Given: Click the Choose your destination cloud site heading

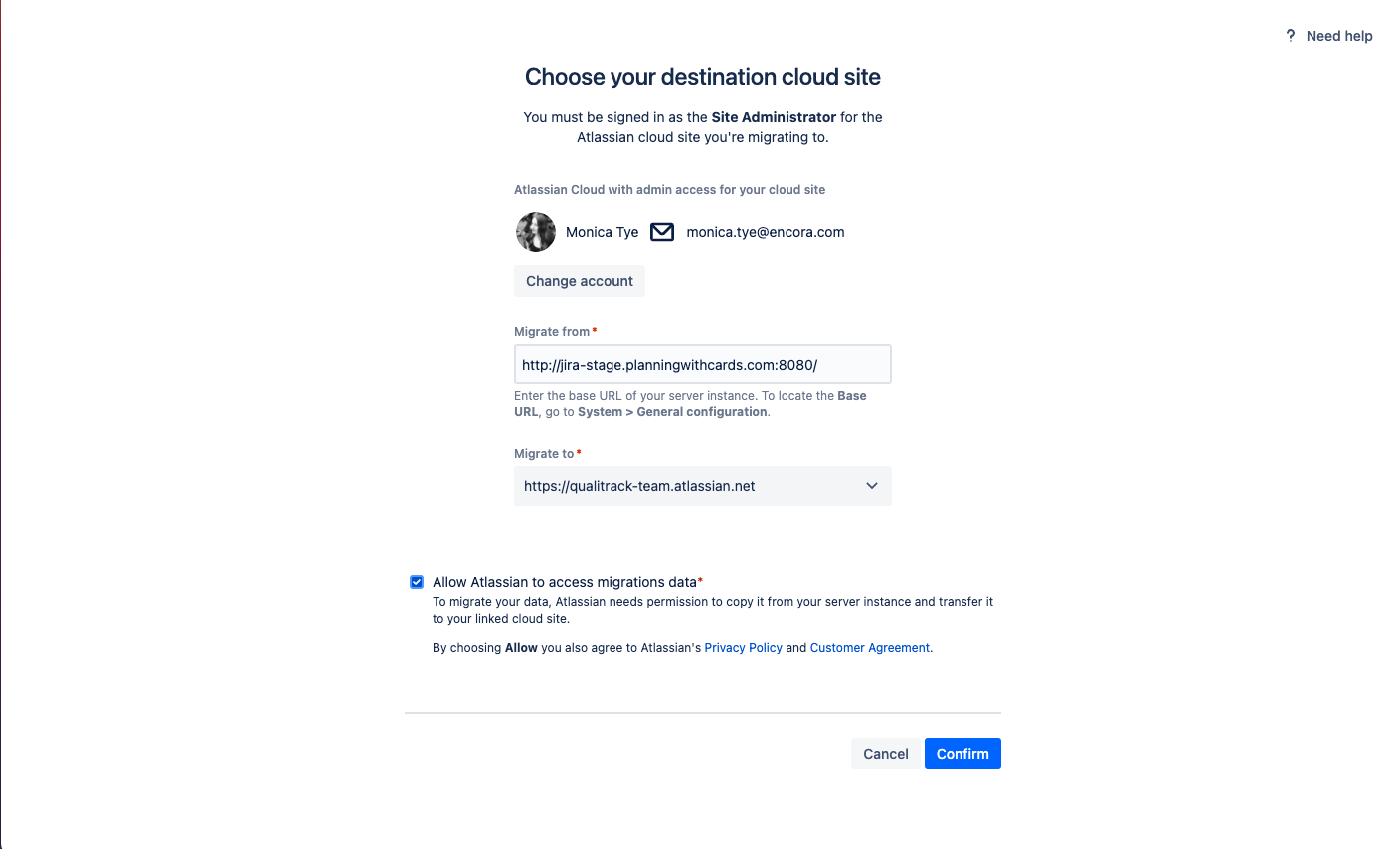Looking at the screenshot, I should [x=702, y=77].
